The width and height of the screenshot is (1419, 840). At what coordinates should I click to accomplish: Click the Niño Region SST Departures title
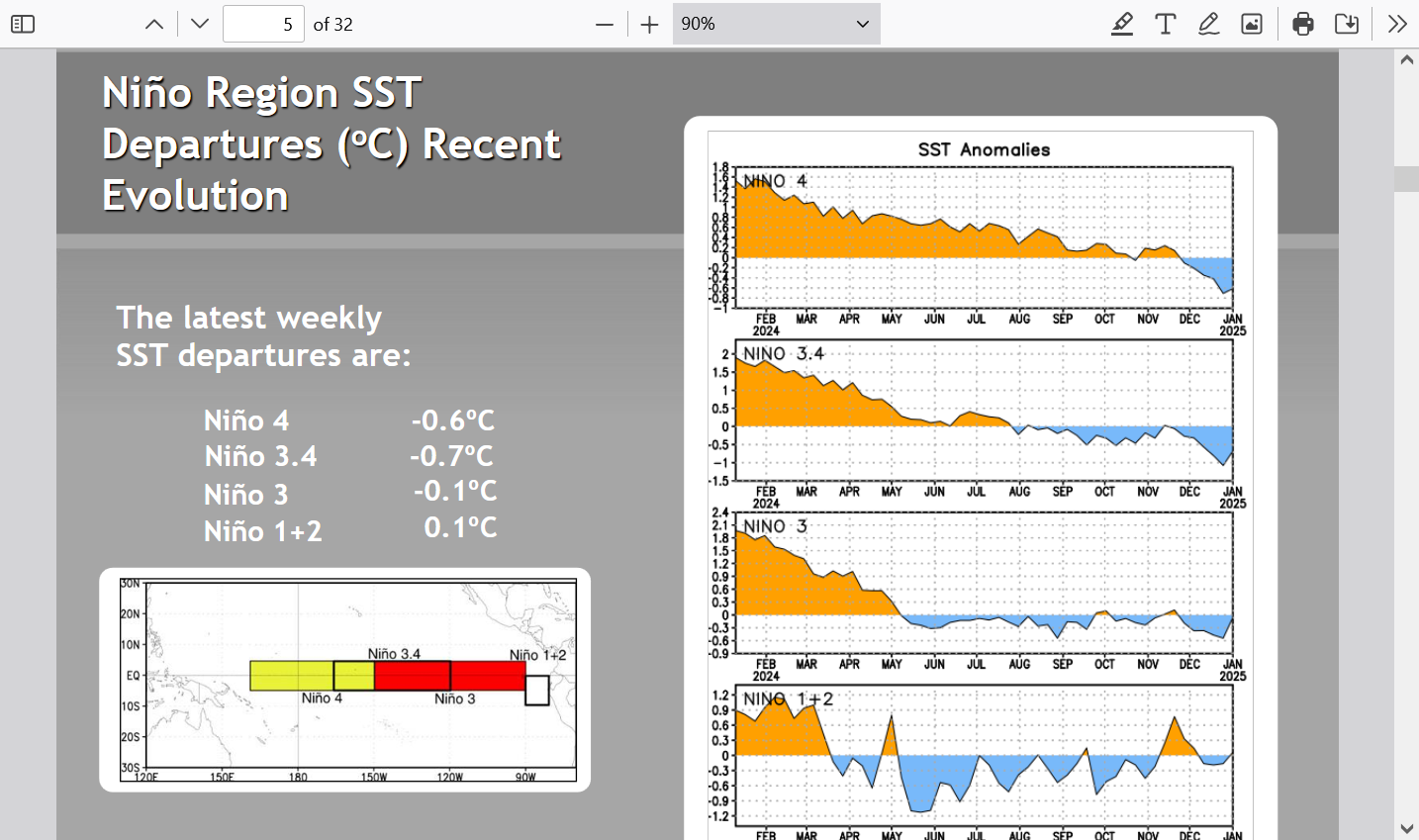coord(331,143)
